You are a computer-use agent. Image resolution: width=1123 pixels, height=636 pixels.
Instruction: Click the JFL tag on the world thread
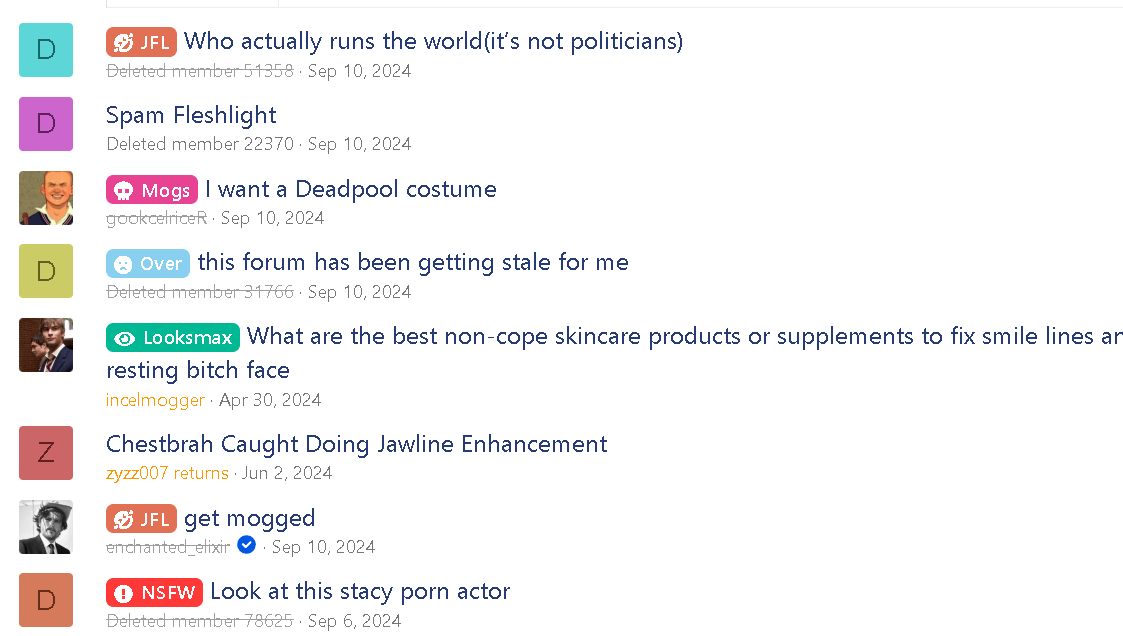coord(141,42)
